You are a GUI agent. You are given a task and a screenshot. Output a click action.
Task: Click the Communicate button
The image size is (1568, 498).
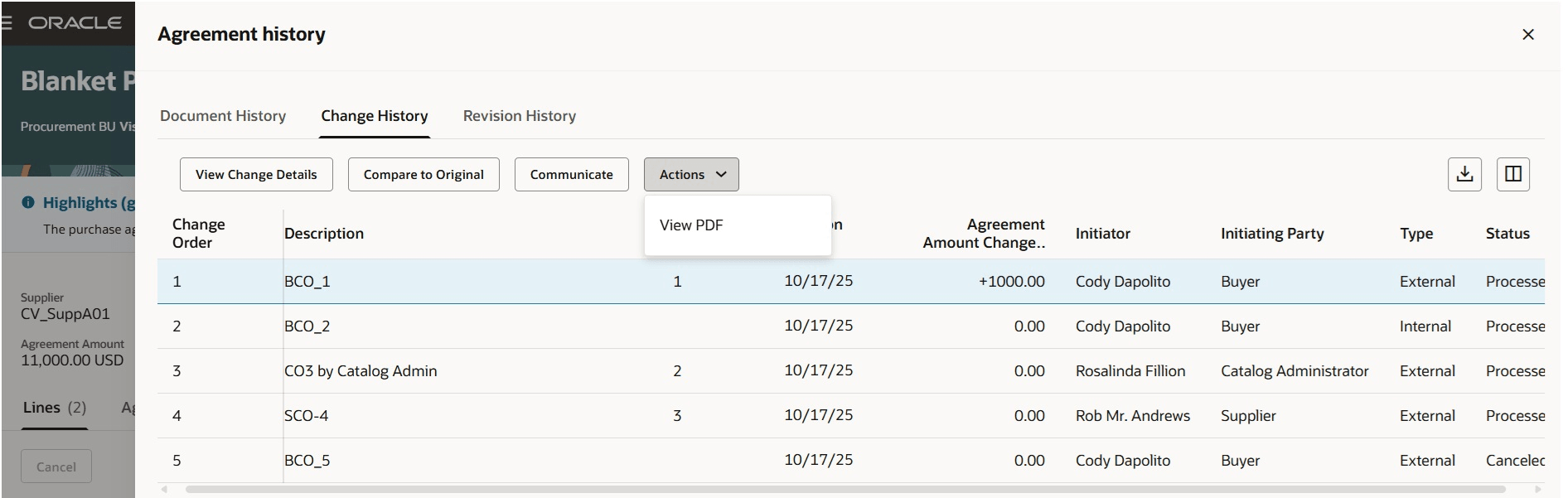[x=571, y=174]
